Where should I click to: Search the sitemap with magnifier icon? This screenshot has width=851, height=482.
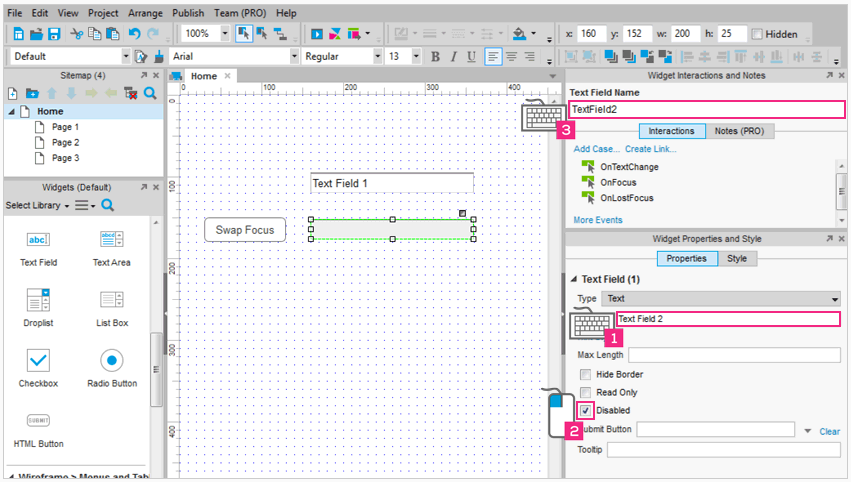(150, 93)
